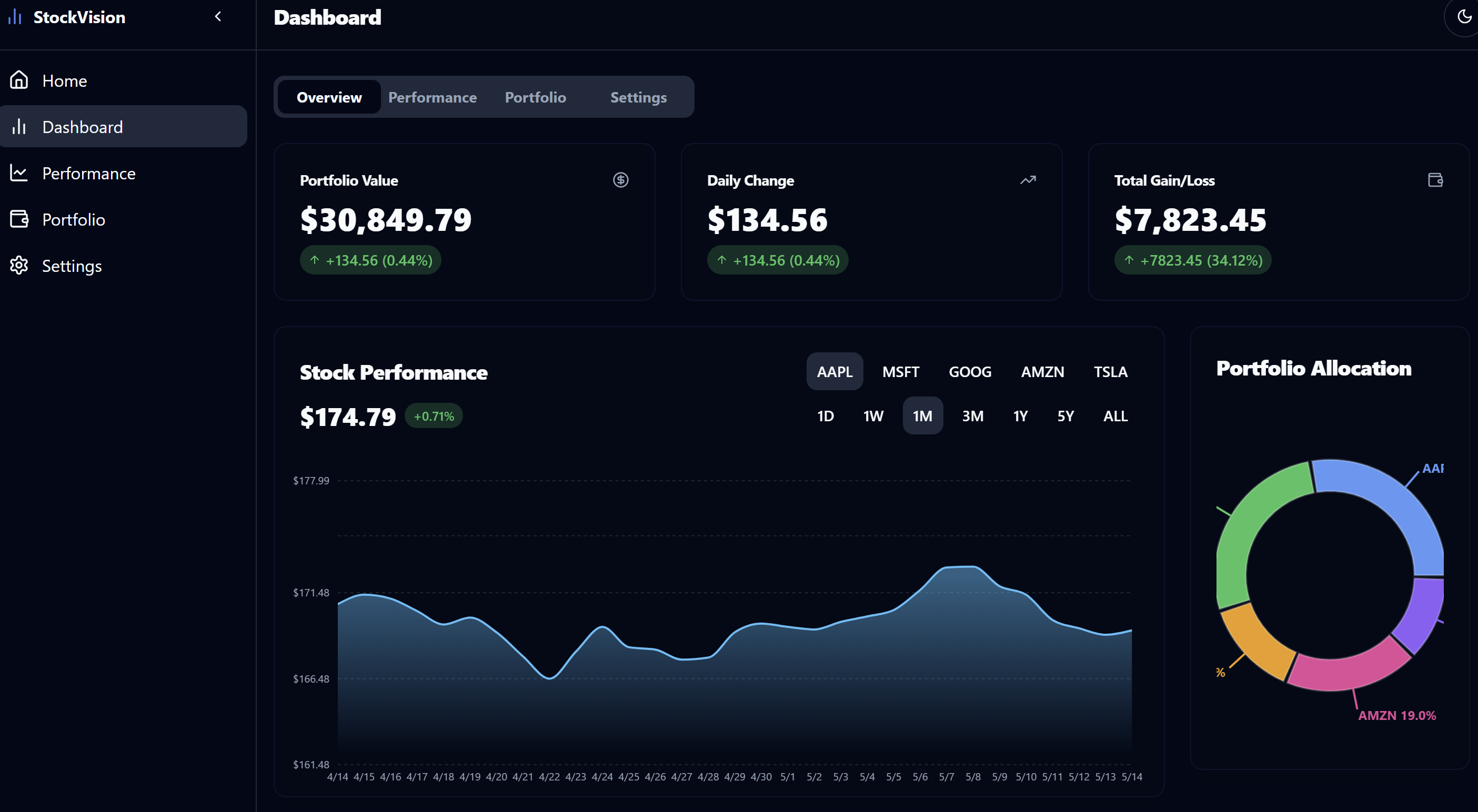Select the MSFT stock button
The height and width of the screenshot is (812, 1478).
pyautogui.click(x=900, y=372)
